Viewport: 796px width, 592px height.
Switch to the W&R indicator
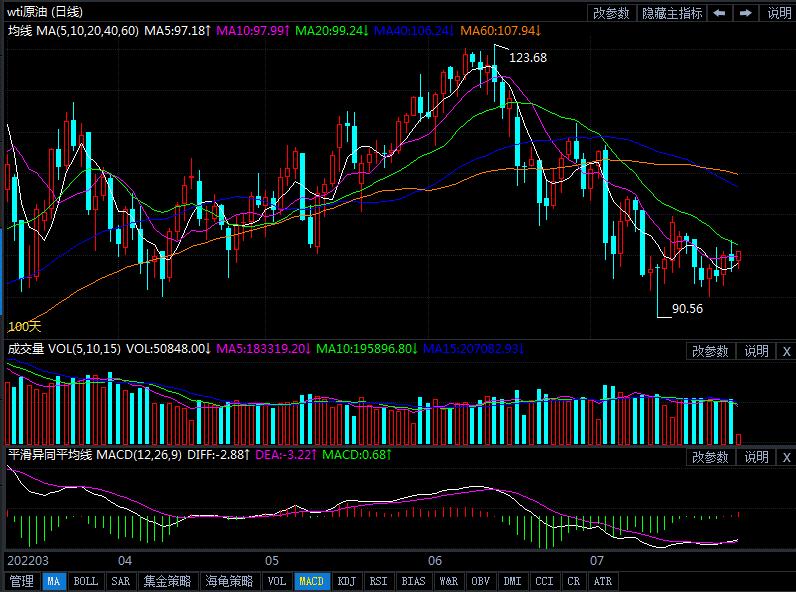(x=447, y=581)
